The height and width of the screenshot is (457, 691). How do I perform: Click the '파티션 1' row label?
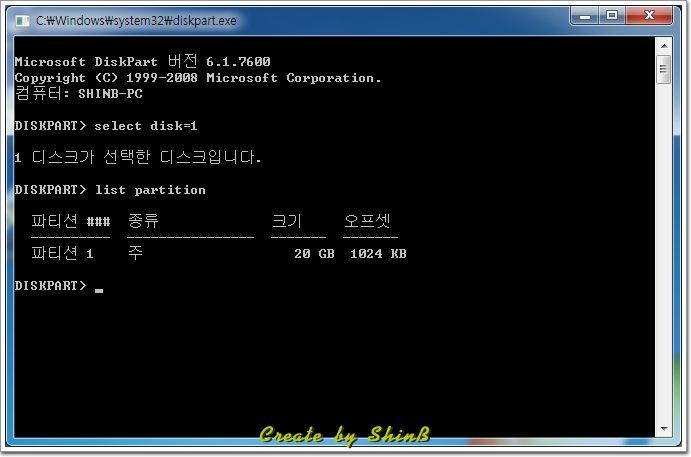[x=62, y=253]
